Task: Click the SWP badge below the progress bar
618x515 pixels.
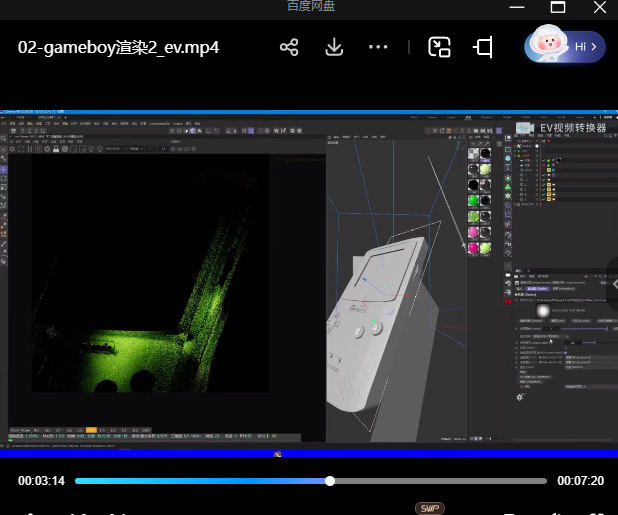Action: tap(430, 508)
